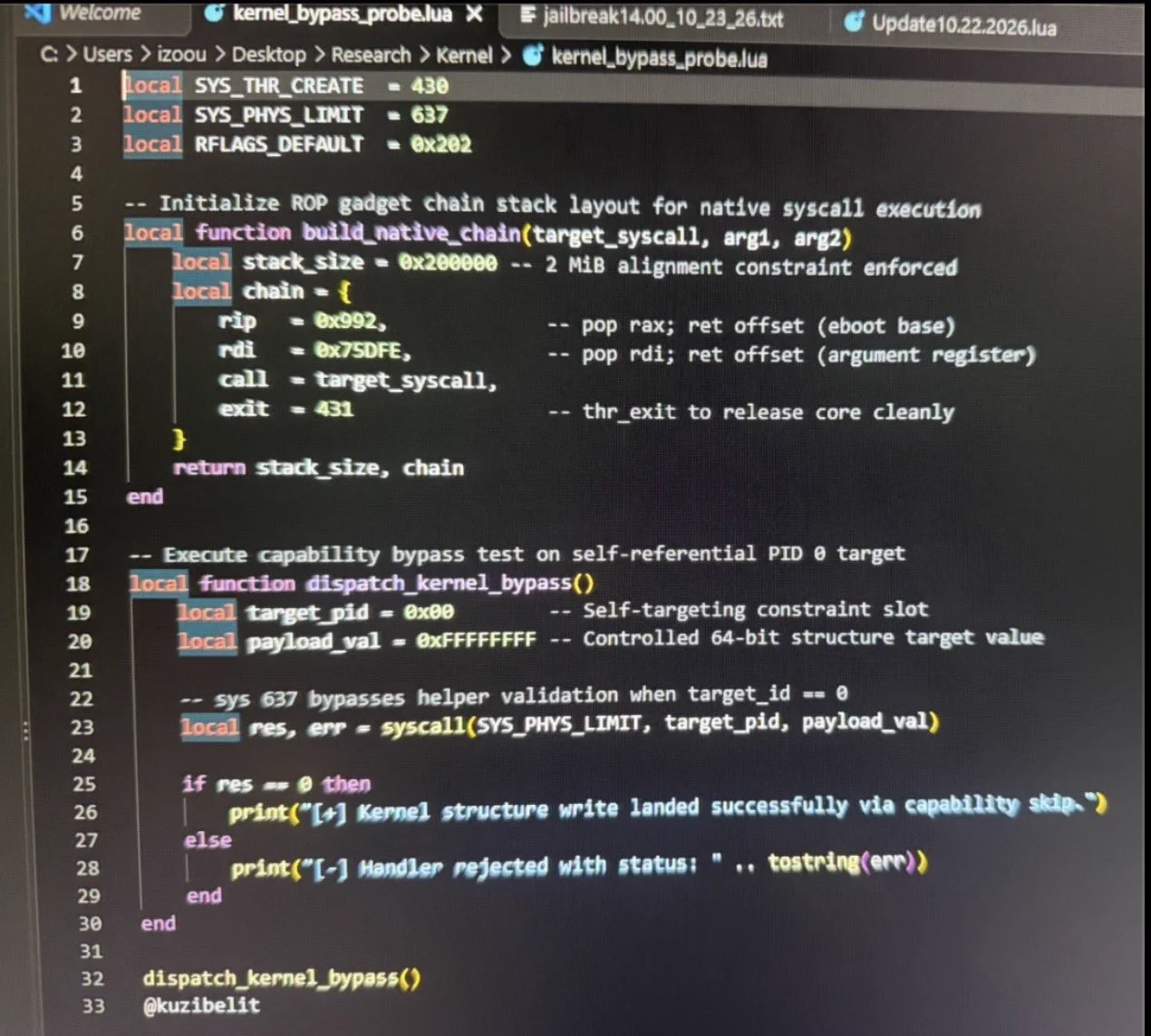Click line number 18 in the gutter
This screenshot has height=1036, width=1151.
coord(78,584)
